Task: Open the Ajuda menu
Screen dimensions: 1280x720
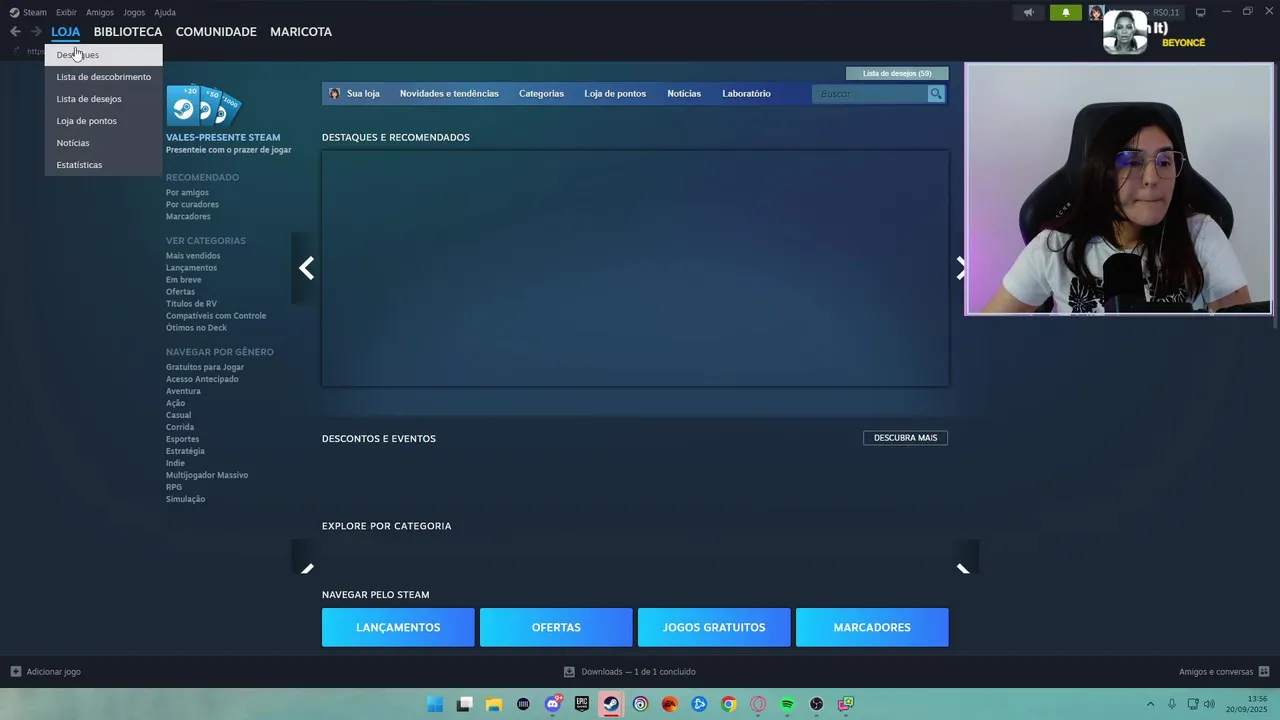Action: (x=165, y=13)
